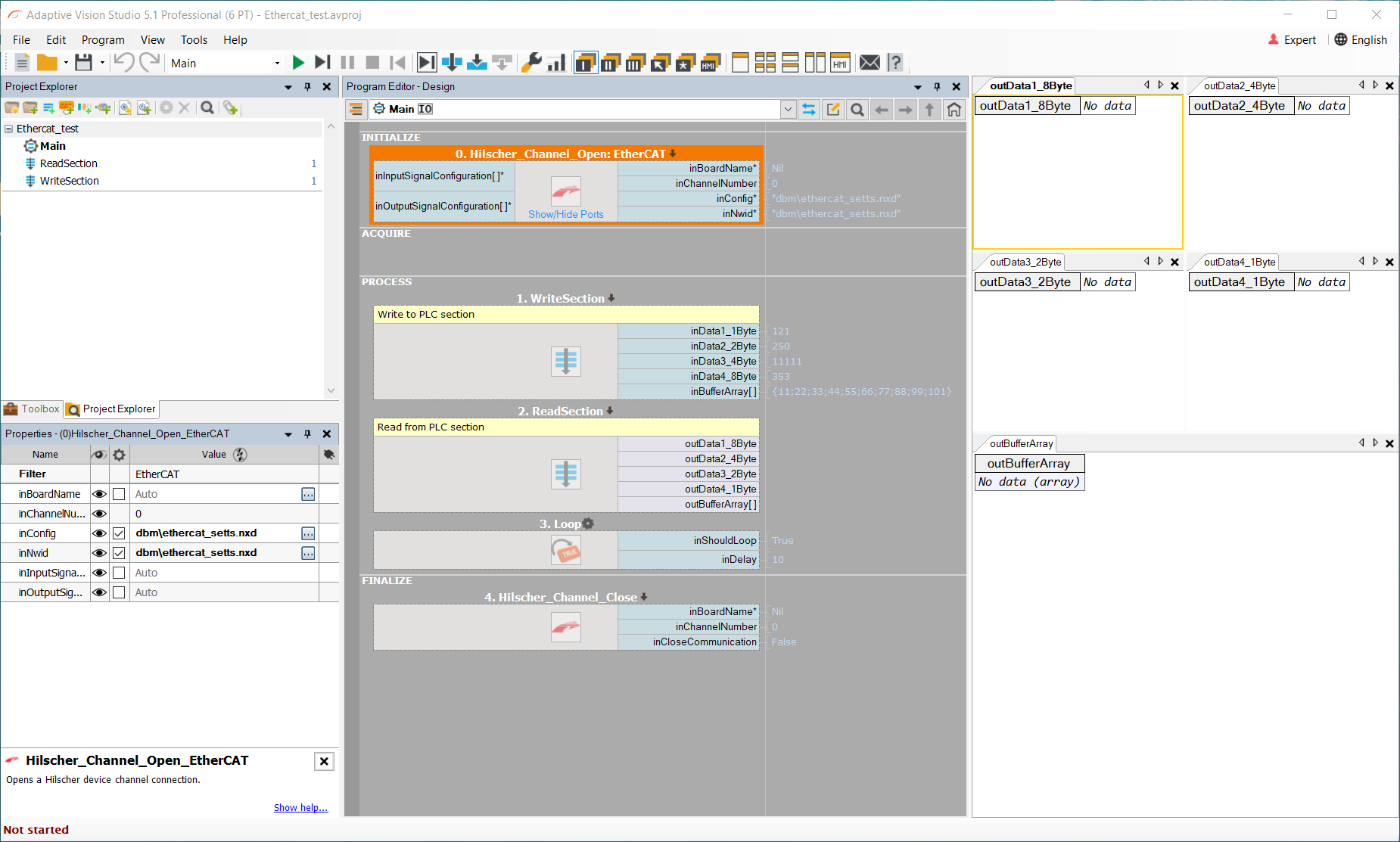Enable the inBoardName checkbox
The width and height of the screenshot is (1400, 842).
coord(119,494)
